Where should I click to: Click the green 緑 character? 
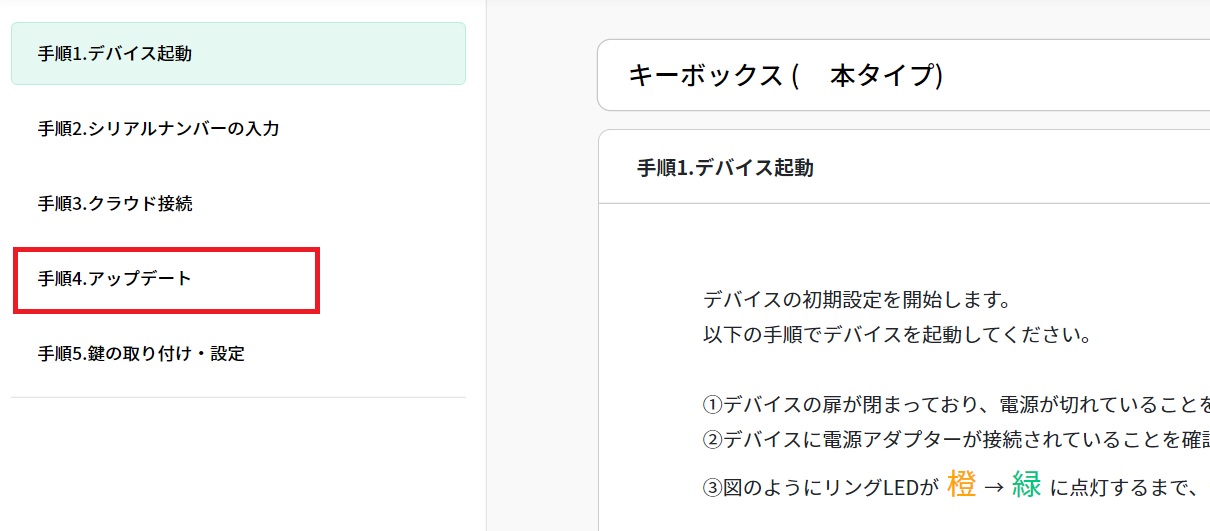click(1027, 485)
